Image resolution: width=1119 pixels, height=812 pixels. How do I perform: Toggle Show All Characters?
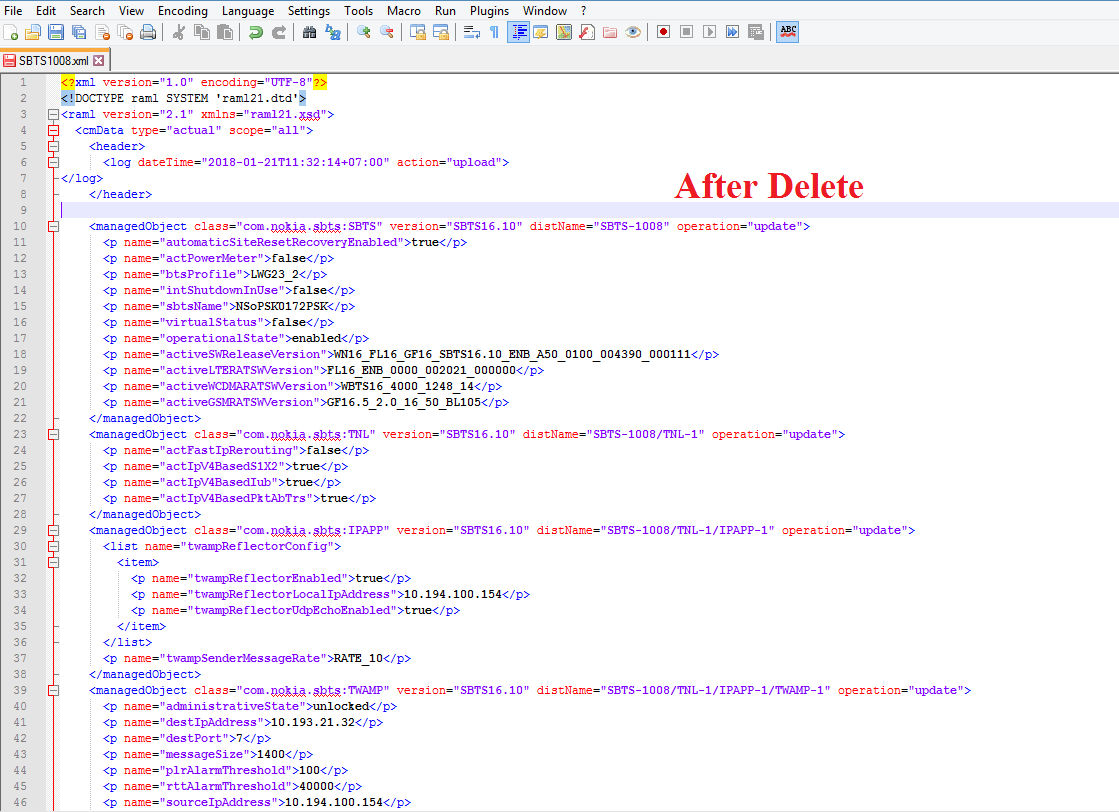tap(495, 31)
